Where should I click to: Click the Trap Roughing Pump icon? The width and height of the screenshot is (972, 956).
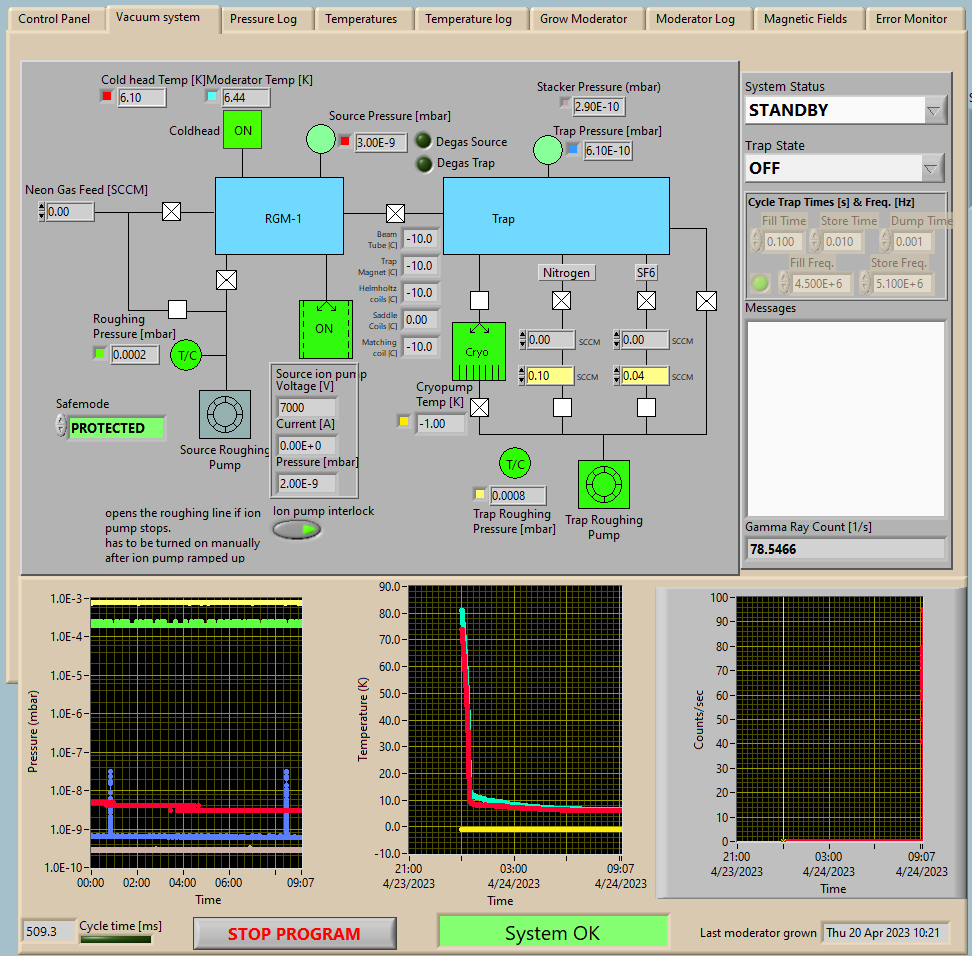pyautogui.click(x=603, y=485)
